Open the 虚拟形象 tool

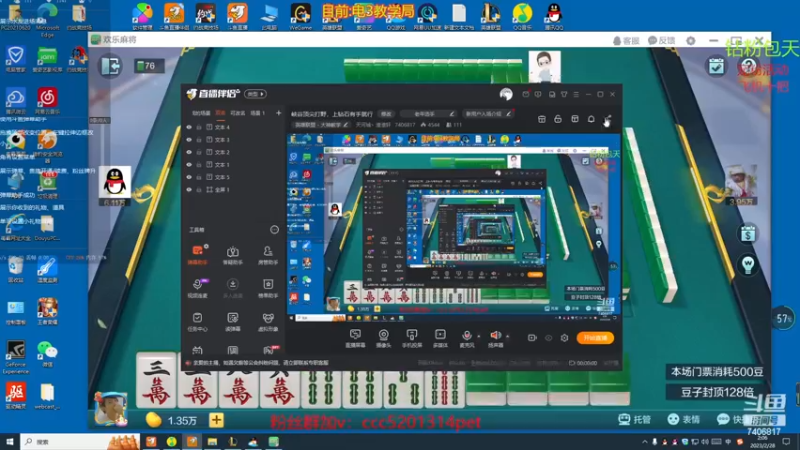[268, 321]
